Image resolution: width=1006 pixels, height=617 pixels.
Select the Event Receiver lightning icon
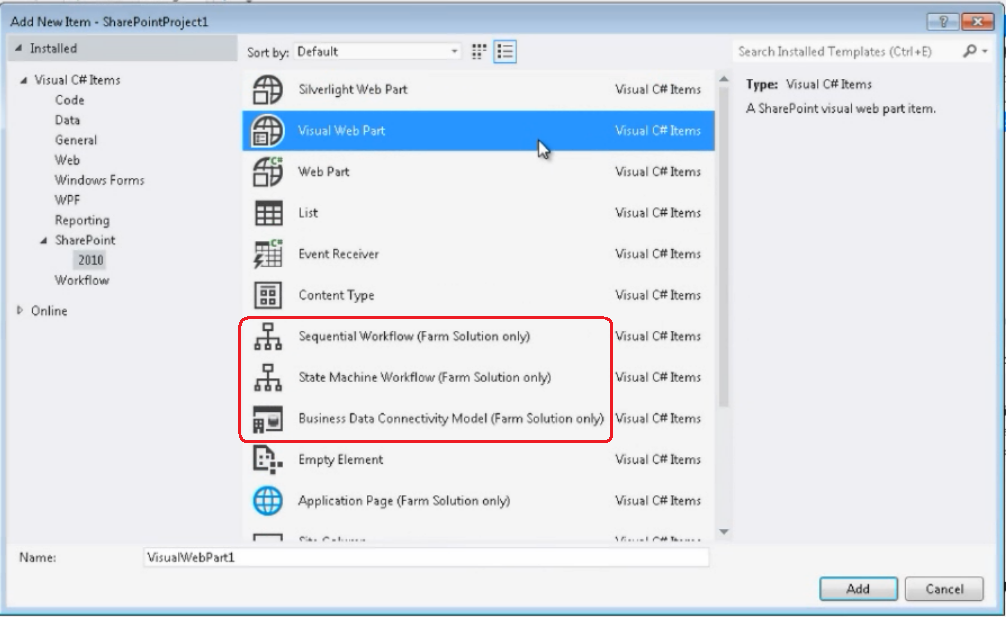click(268, 254)
